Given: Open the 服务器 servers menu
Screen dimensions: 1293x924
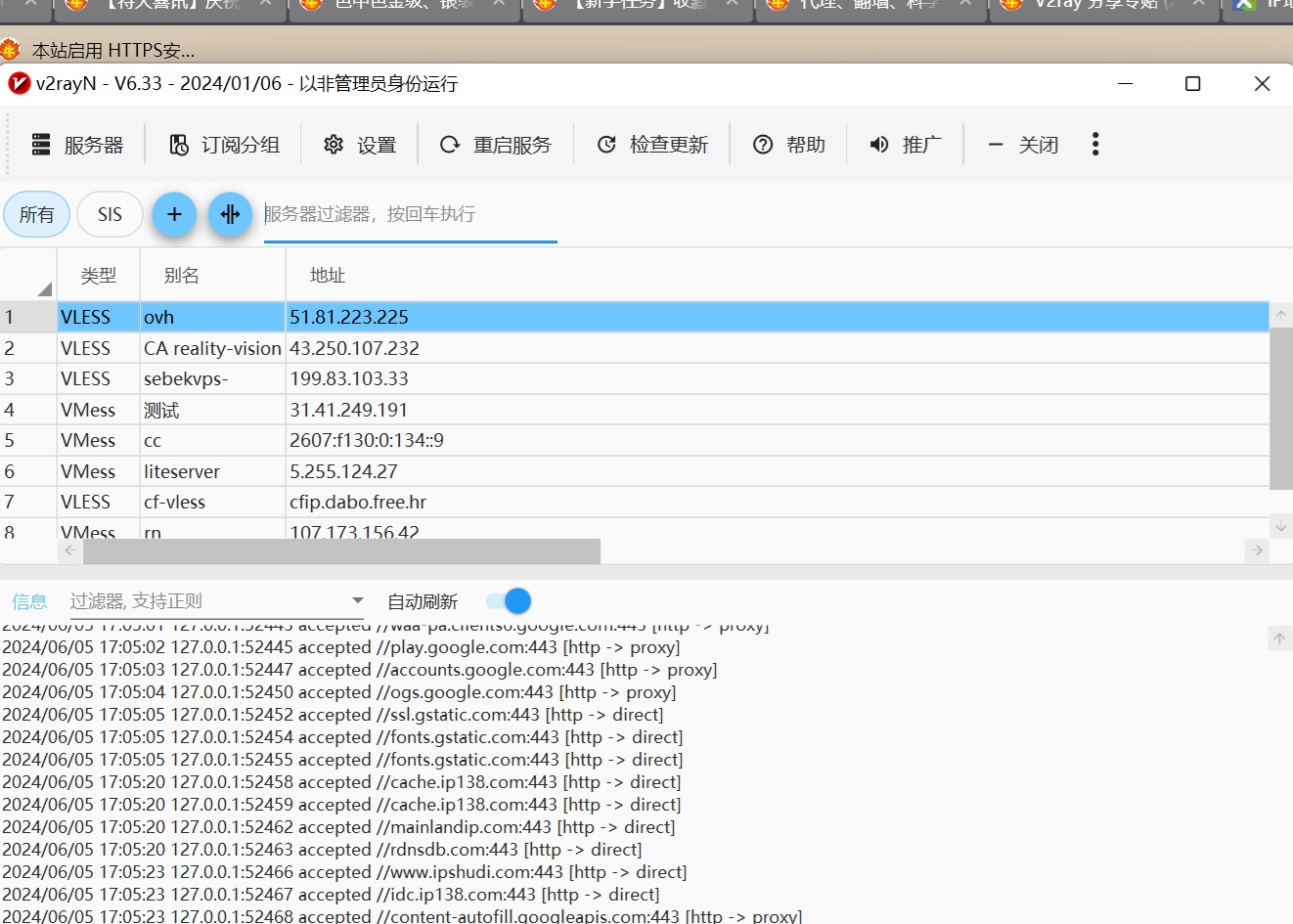Looking at the screenshot, I should [x=77, y=145].
